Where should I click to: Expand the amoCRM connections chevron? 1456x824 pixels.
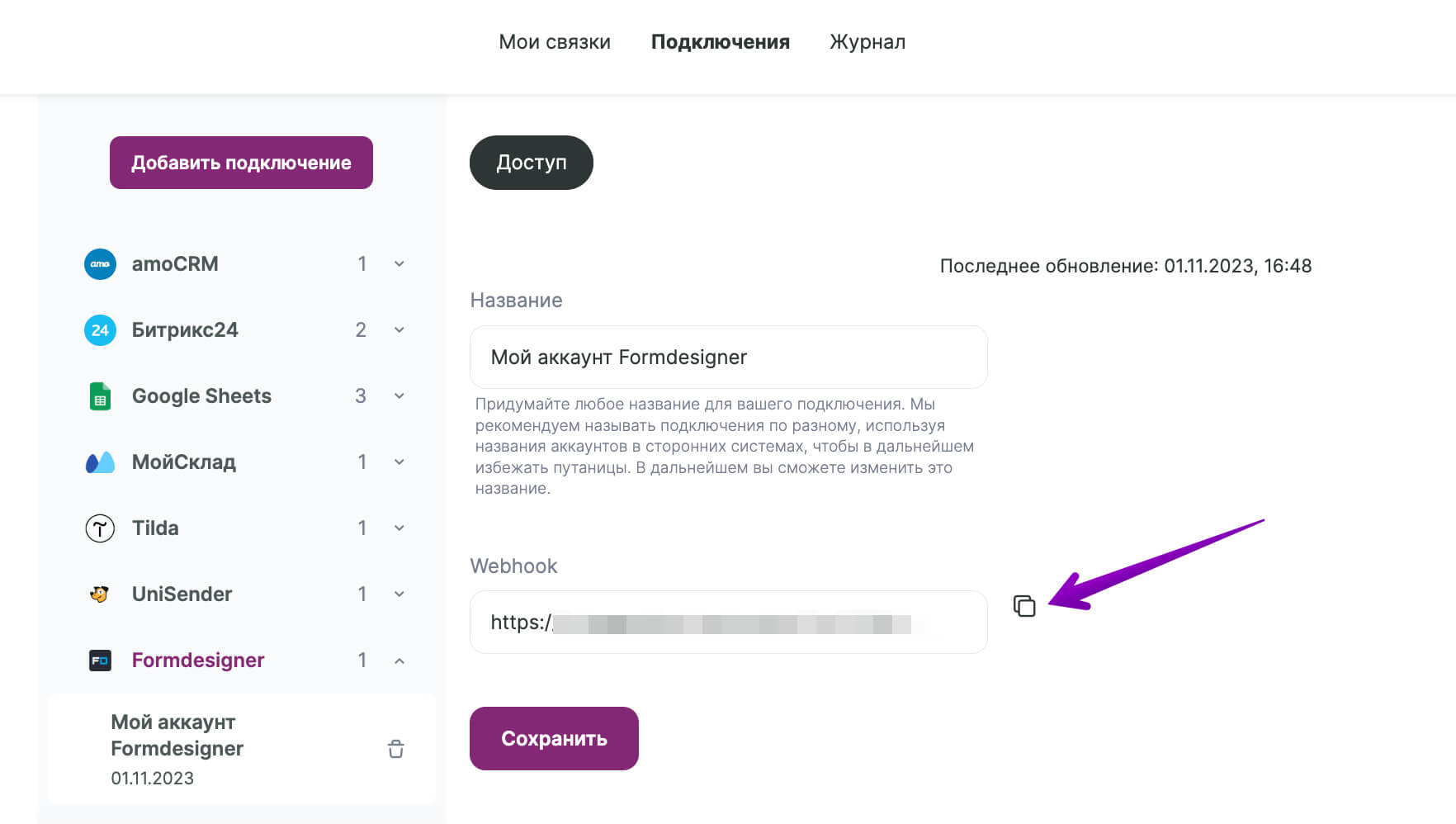(399, 264)
